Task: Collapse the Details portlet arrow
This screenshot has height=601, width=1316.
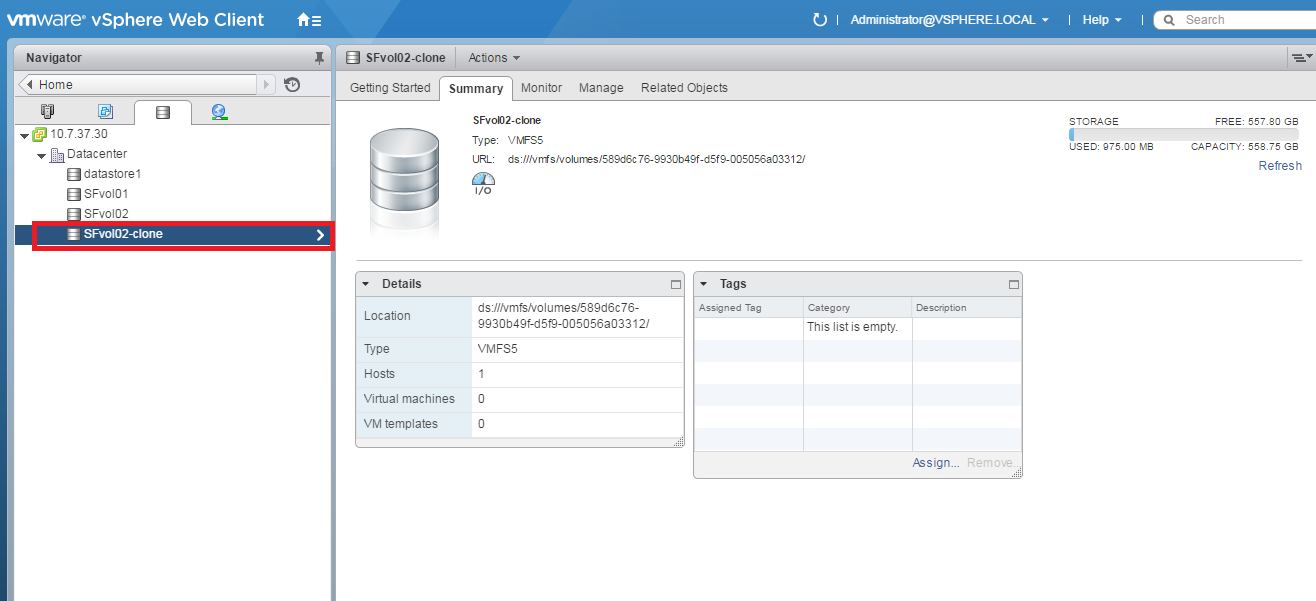Action: coord(366,284)
